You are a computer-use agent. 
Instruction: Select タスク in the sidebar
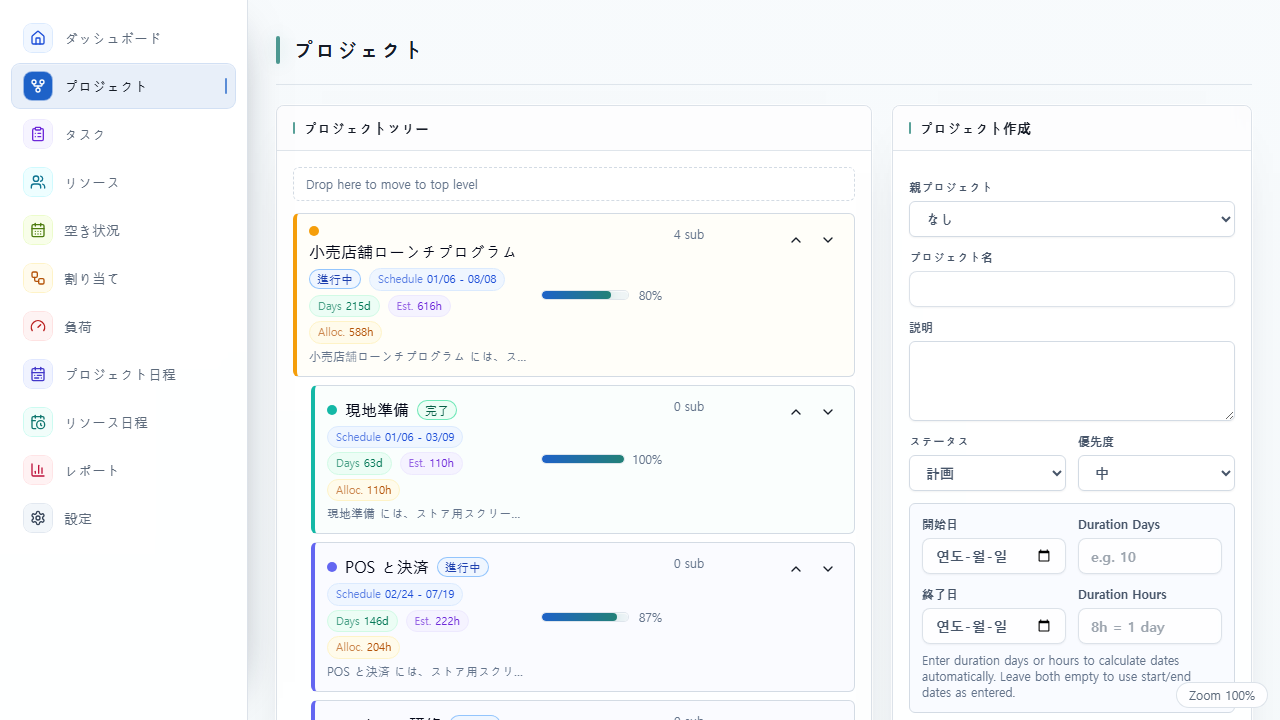click(x=124, y=134)
